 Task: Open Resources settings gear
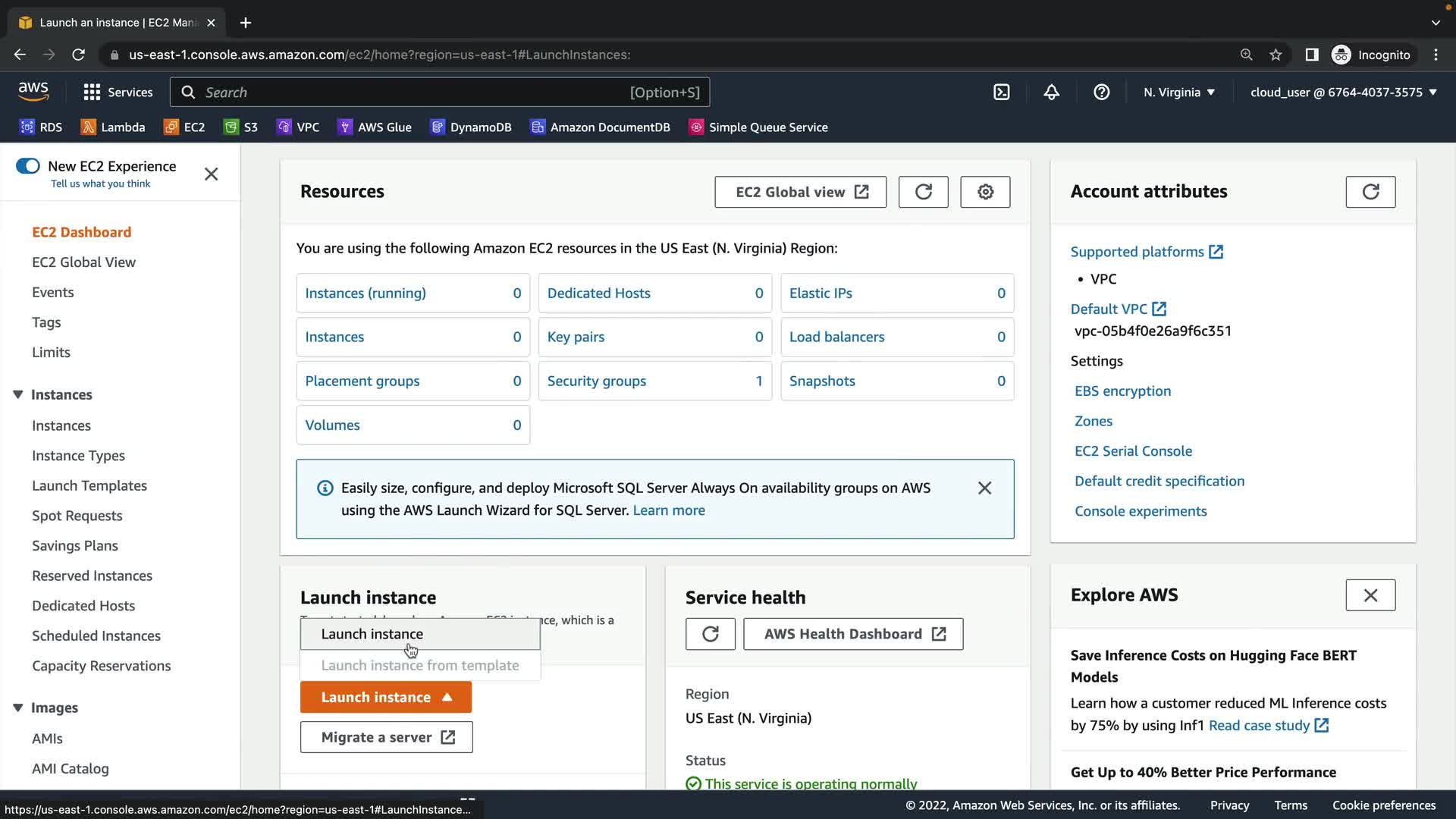(x=984, y=192)
